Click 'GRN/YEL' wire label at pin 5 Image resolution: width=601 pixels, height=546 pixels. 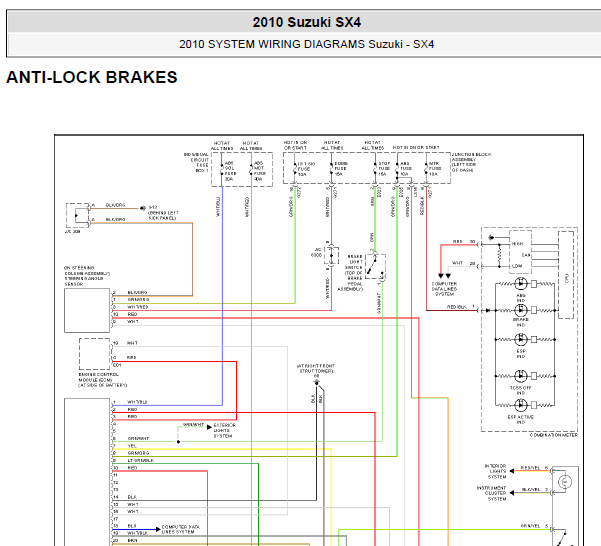point(530,526)
